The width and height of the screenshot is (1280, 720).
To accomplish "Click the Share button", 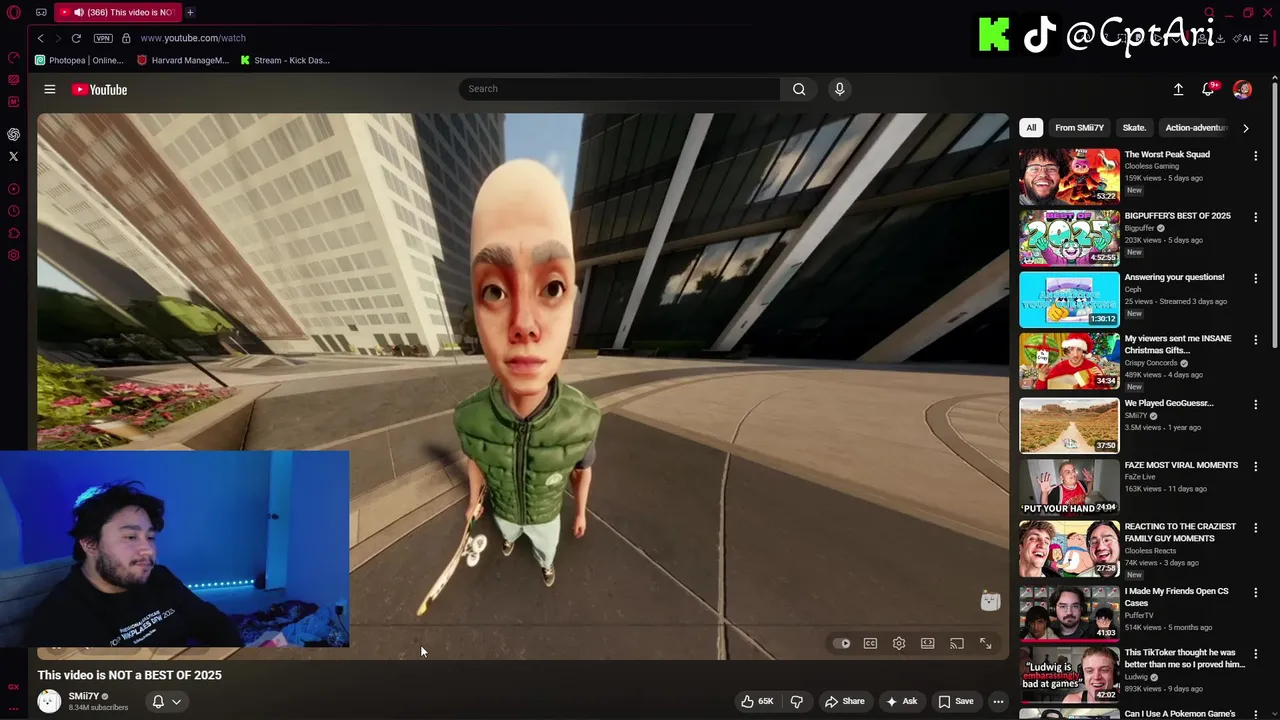I will point(844,702).
